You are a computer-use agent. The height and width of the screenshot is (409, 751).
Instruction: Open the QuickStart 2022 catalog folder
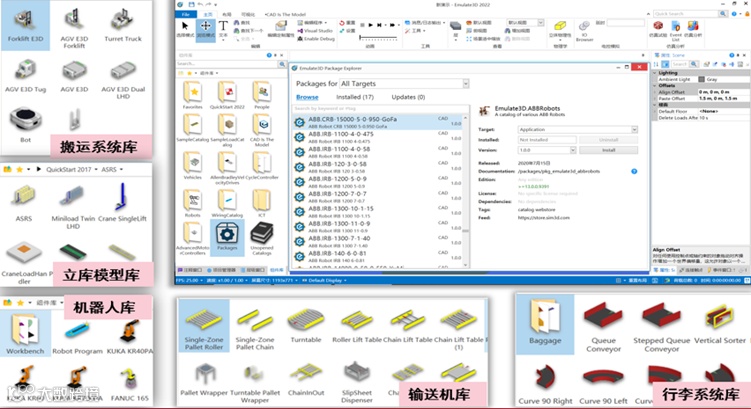click(227, 95)
